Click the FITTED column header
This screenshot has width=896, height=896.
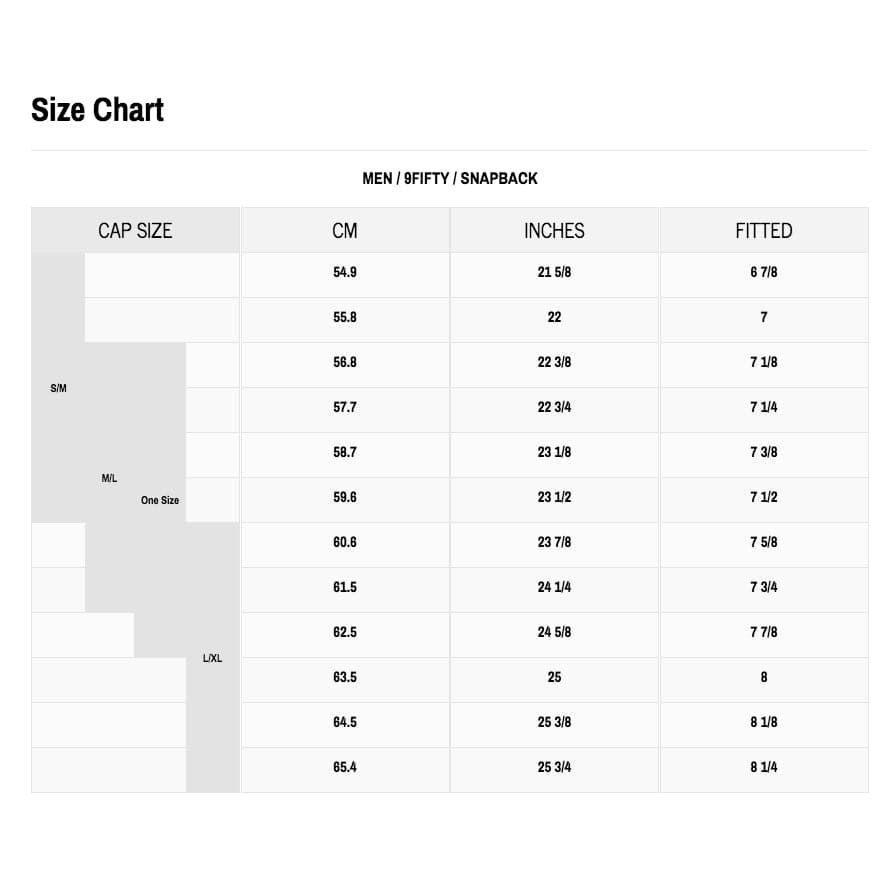pos(763,231)
